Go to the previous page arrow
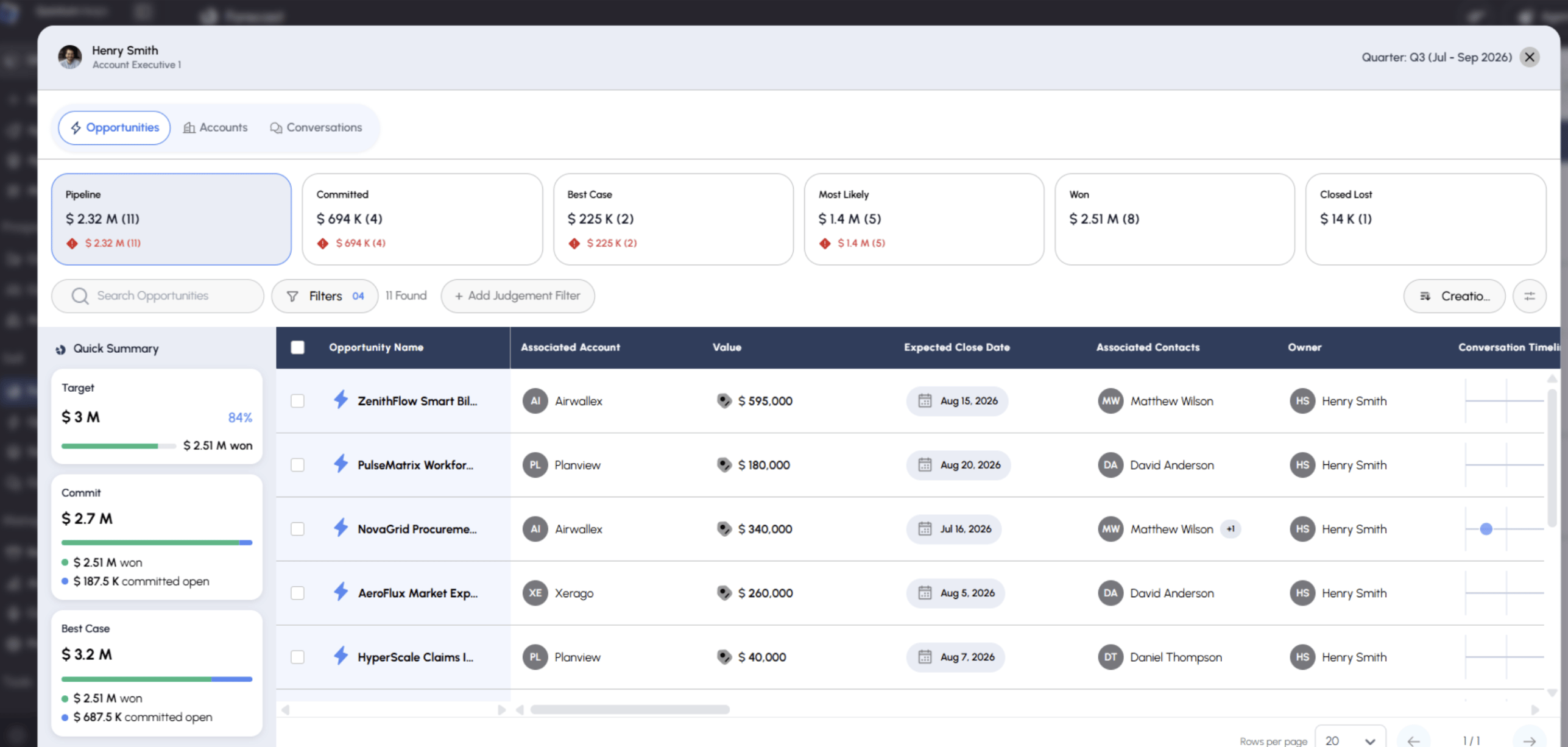Viewport: 1568px width, 747px height. pyautogui.click(x=1414, y=741)
